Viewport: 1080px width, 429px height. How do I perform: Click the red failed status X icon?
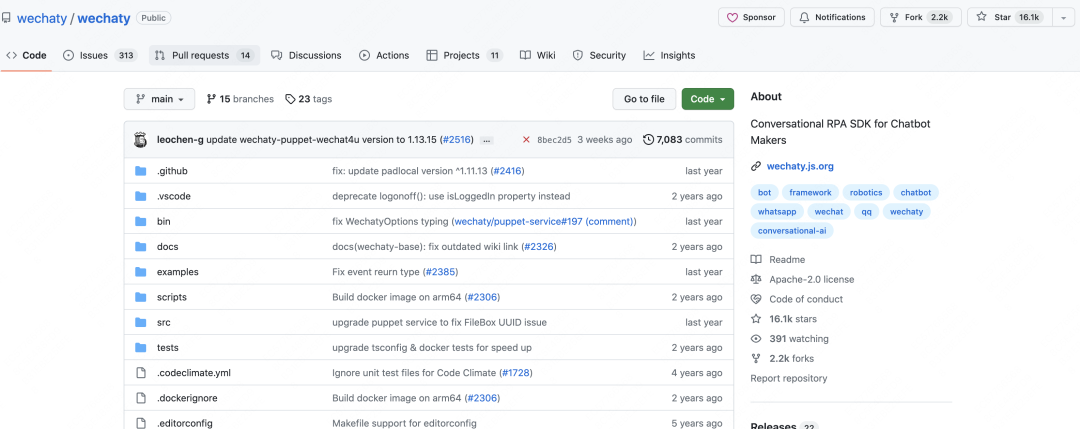point(526,140)
